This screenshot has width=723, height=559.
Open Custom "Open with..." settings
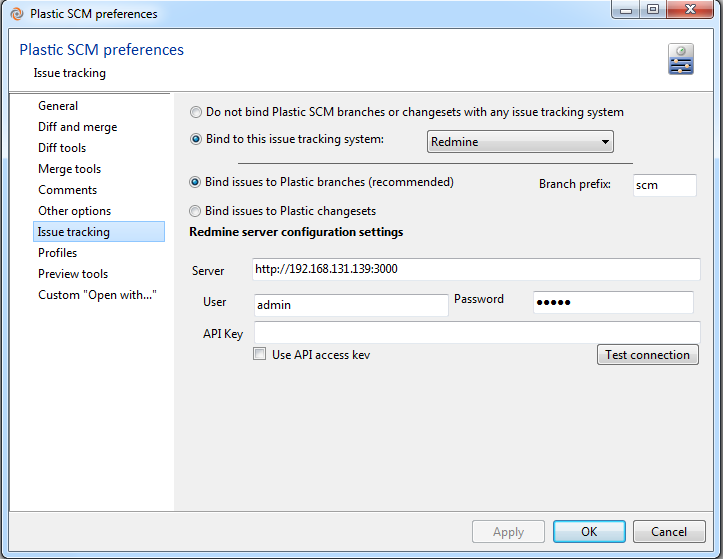tap(97, 295)
